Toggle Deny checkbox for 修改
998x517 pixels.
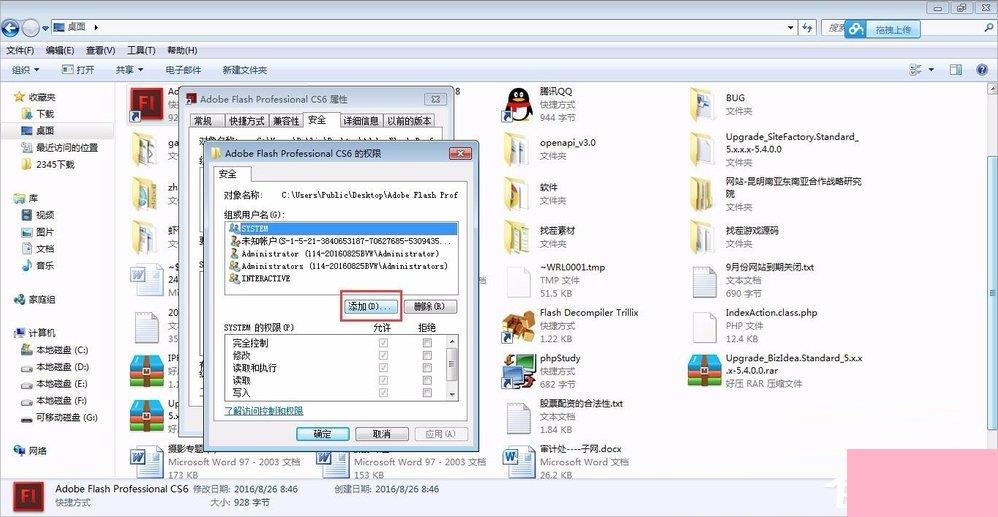427,355
